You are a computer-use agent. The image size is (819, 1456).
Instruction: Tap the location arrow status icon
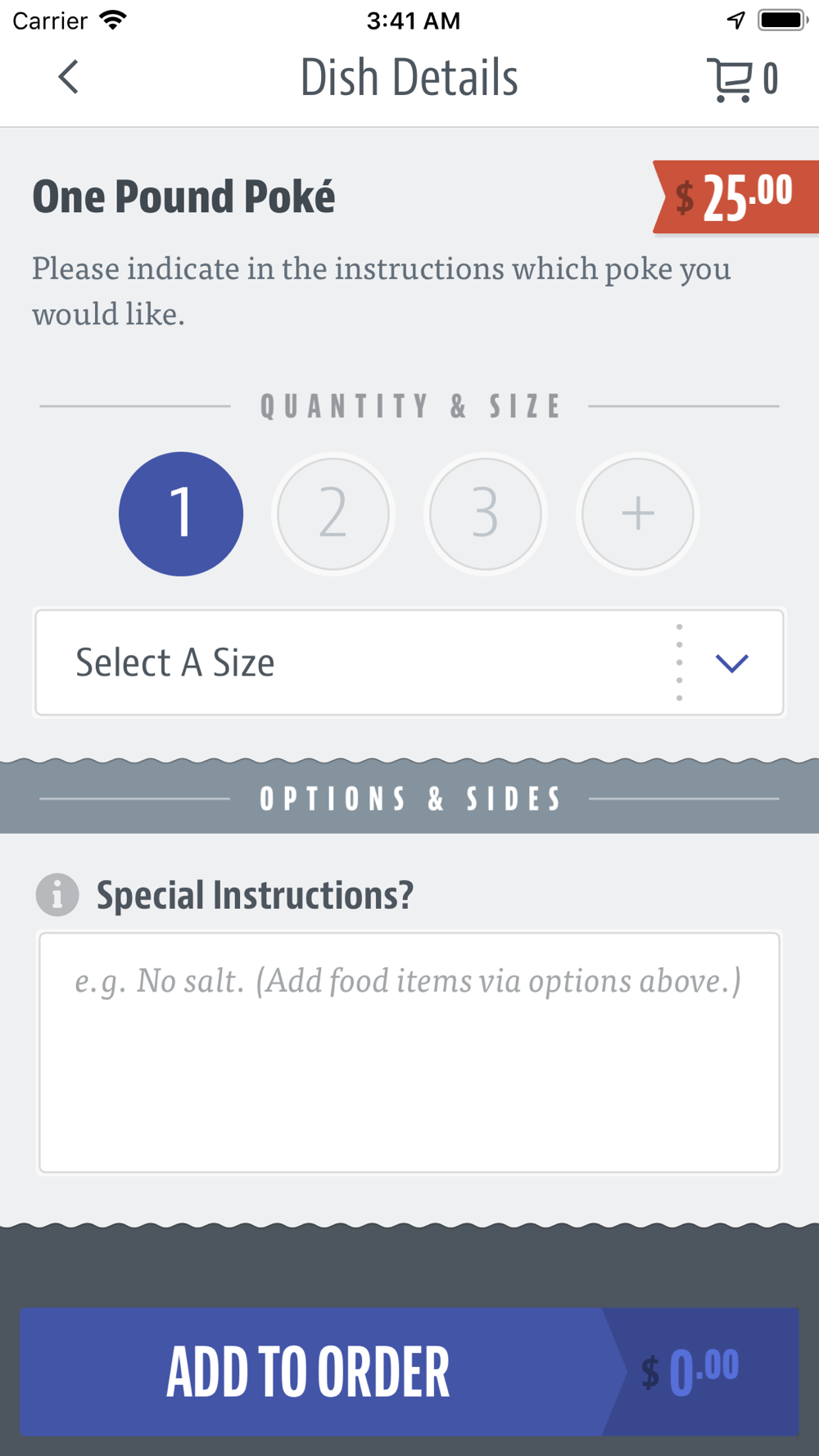pos(736,20)
